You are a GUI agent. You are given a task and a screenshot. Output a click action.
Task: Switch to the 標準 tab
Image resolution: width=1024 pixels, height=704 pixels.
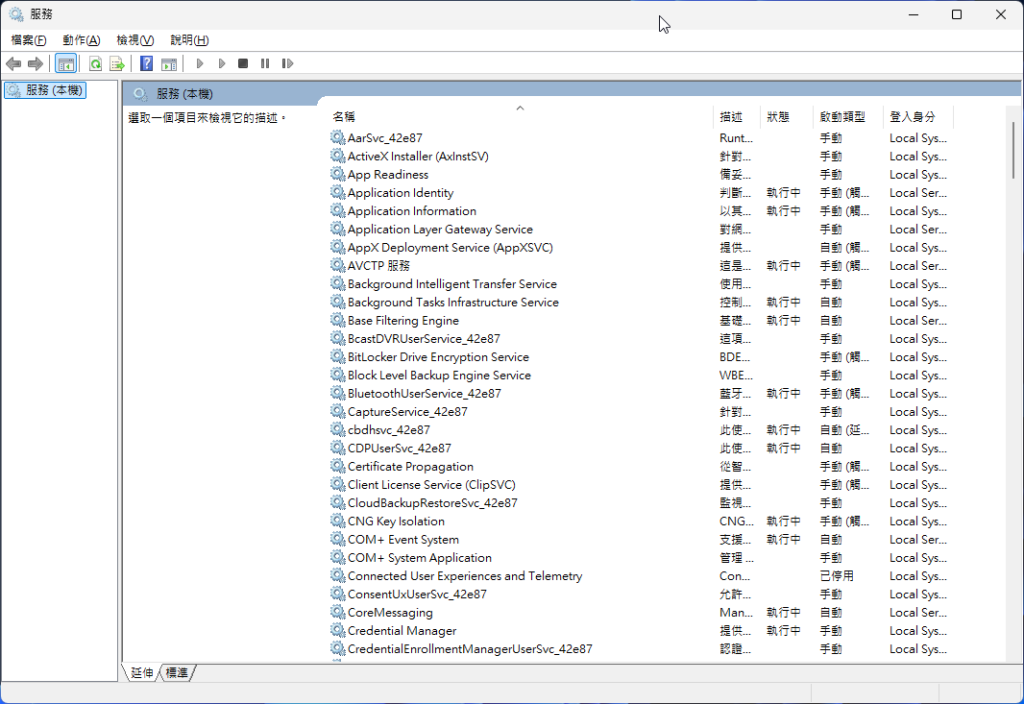(x=177, y=673)
